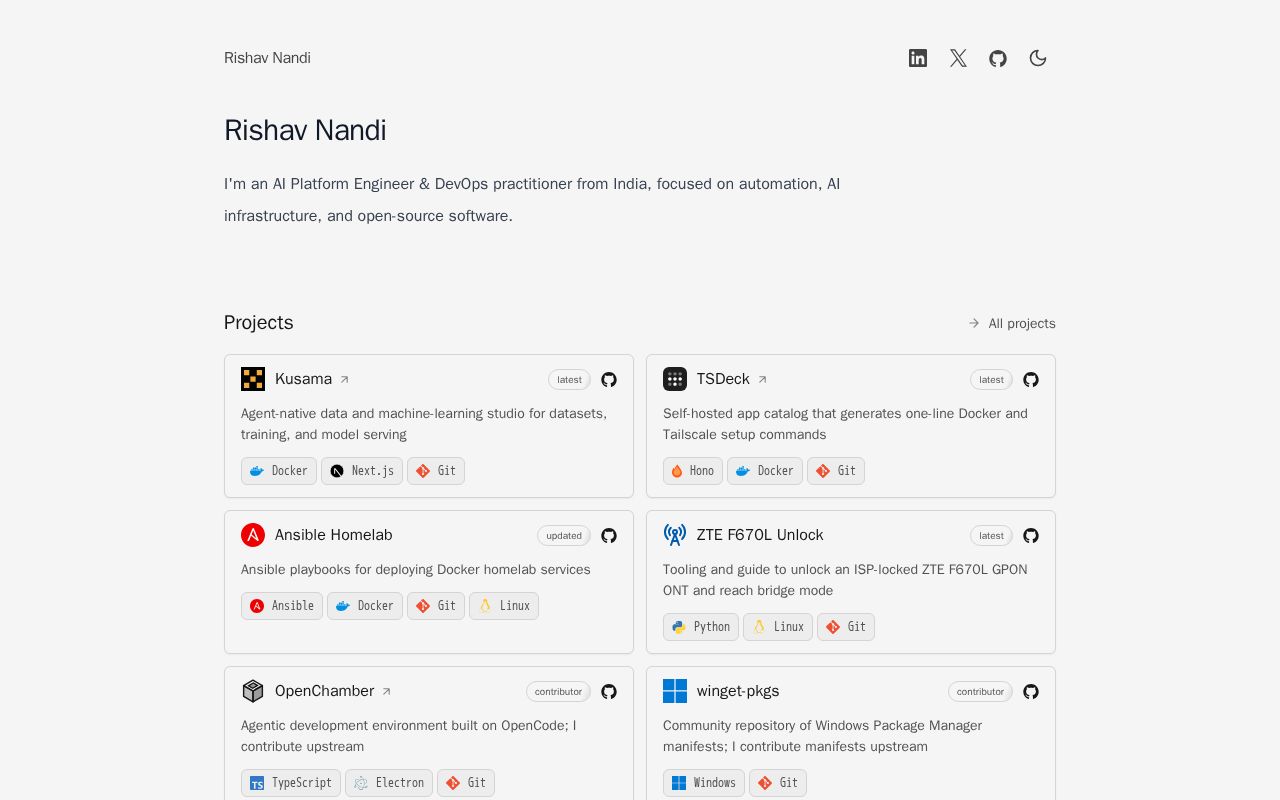Click the Git tag on Kusama card
Image resolution: width=1280 pixels, height=800 pixels.
coord(436,471)
